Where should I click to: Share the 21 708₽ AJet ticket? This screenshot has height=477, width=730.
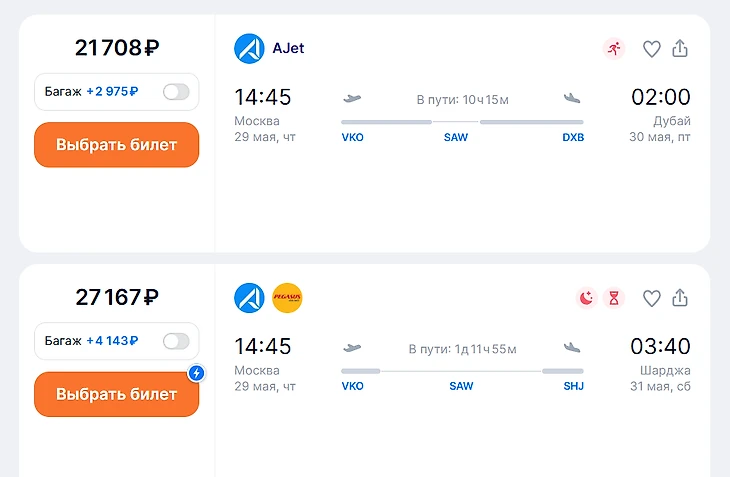680,48
